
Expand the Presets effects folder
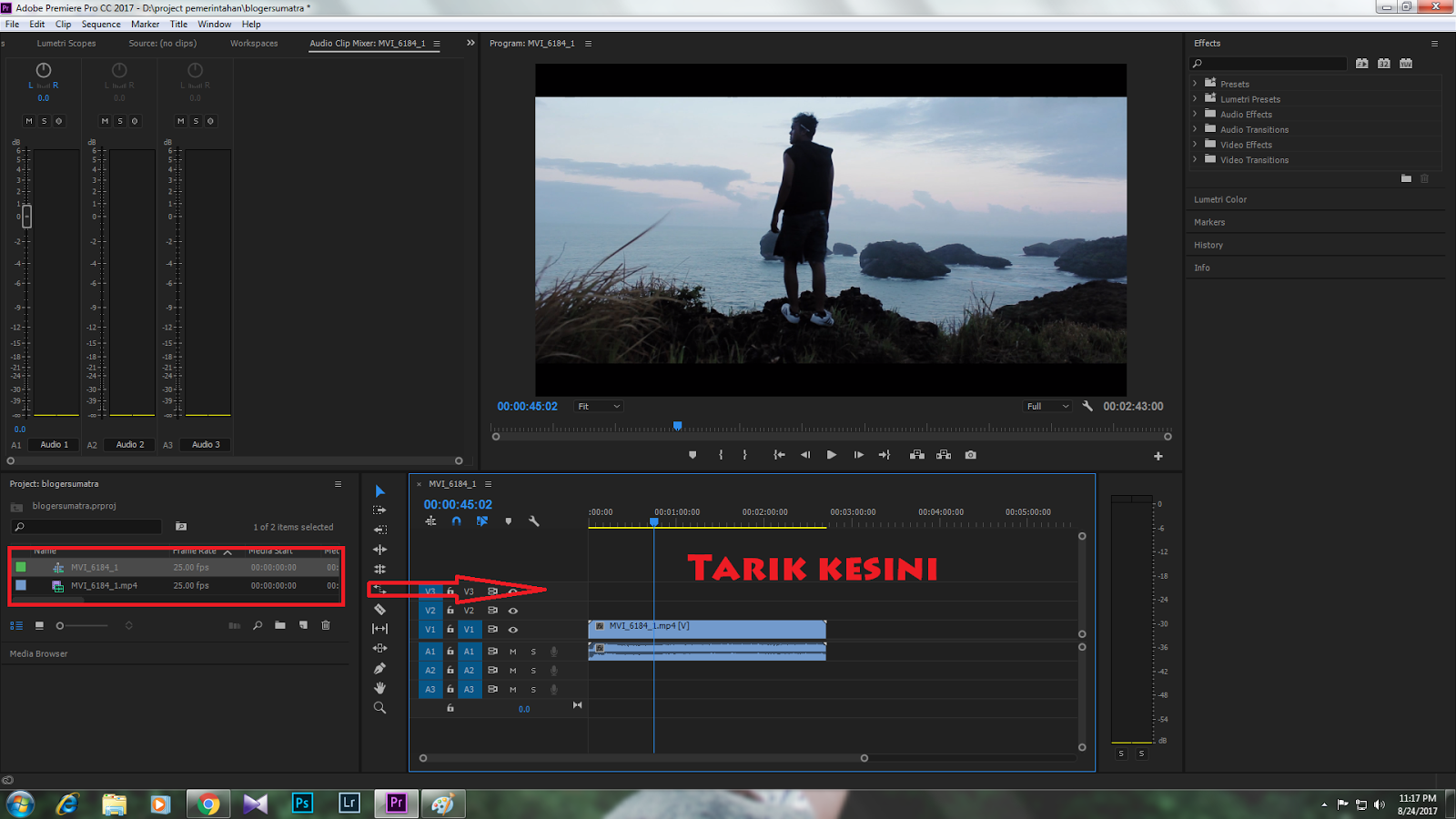tap(1195, 84)
